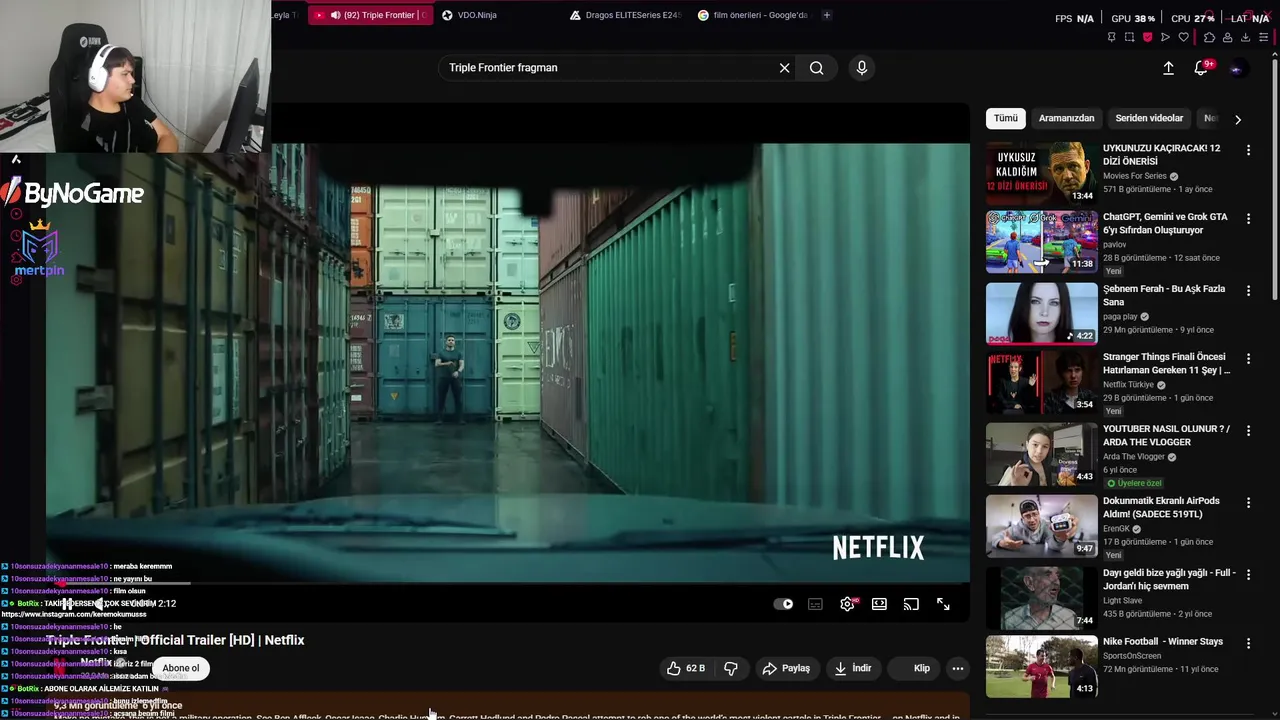Open video player settings gear
The height and width of the screenshot is (720, 1280).
click(847, 604)
